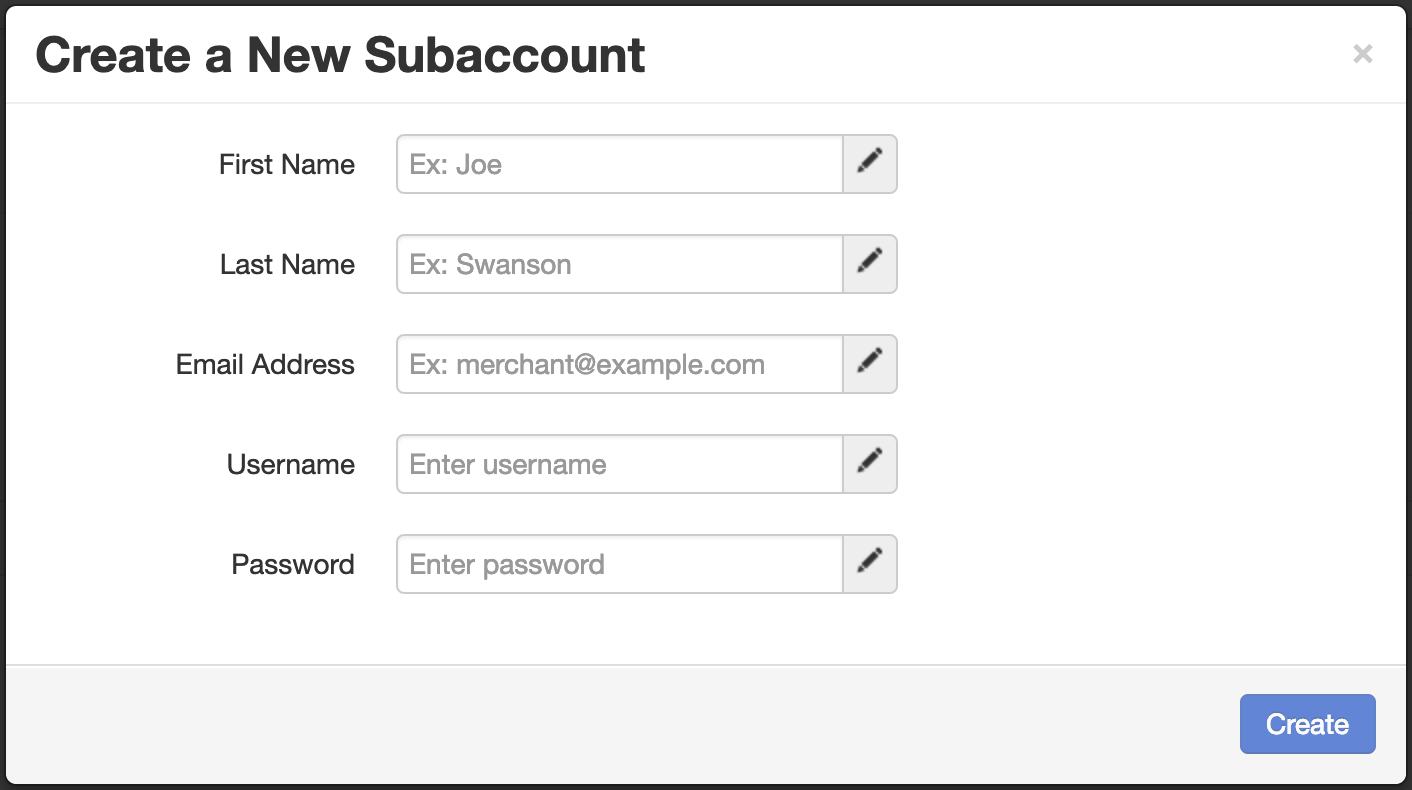Viewport: 1412px width, 790px height.
Task: Click the Email Address label
Action: pos(264,364)
